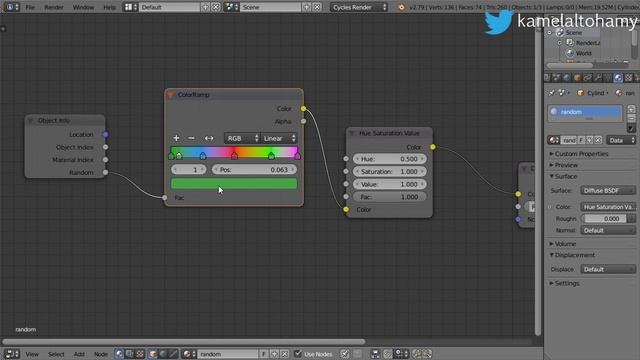Open the ColorRamp Linear interpolation dropdown

pos(279,138)
